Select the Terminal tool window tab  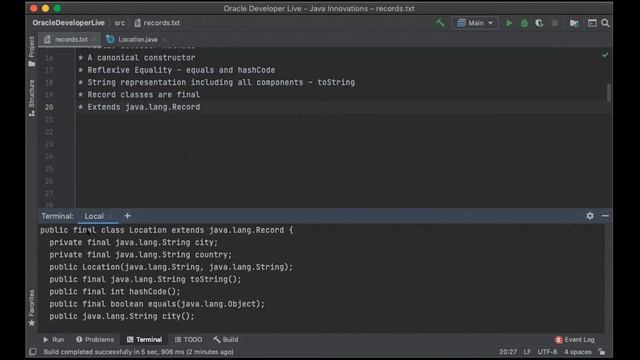point(144,340)
